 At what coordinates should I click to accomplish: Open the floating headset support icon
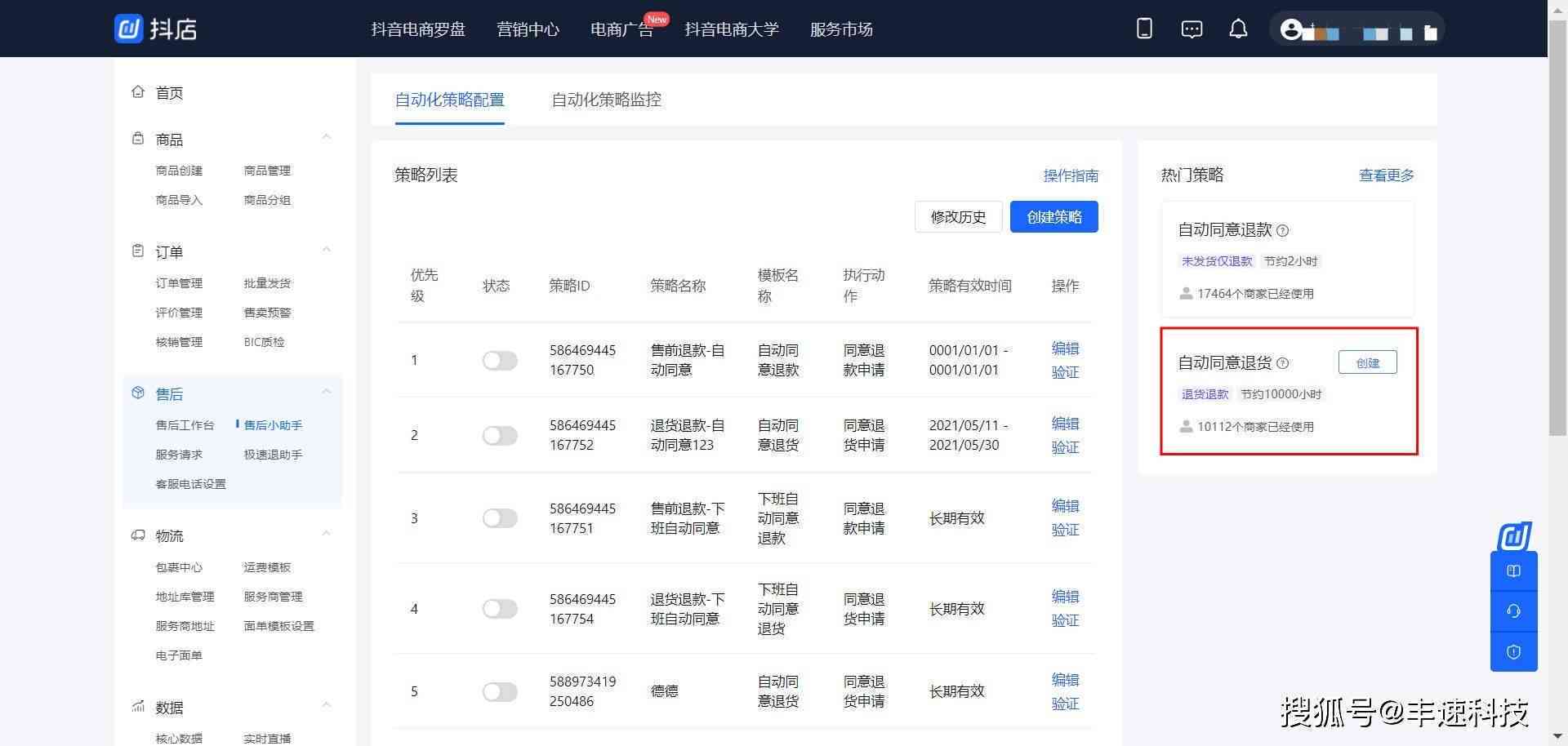[1513, 611]
